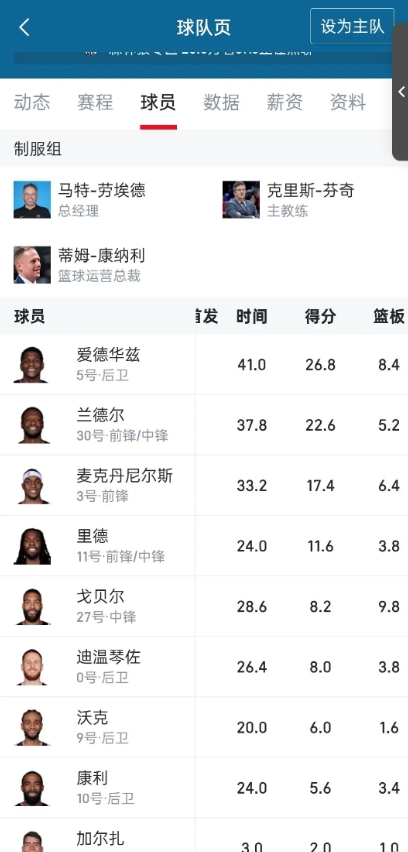Switch to the 动态 tab
This screenshot has width=408, height=852.
coord(32,102)
